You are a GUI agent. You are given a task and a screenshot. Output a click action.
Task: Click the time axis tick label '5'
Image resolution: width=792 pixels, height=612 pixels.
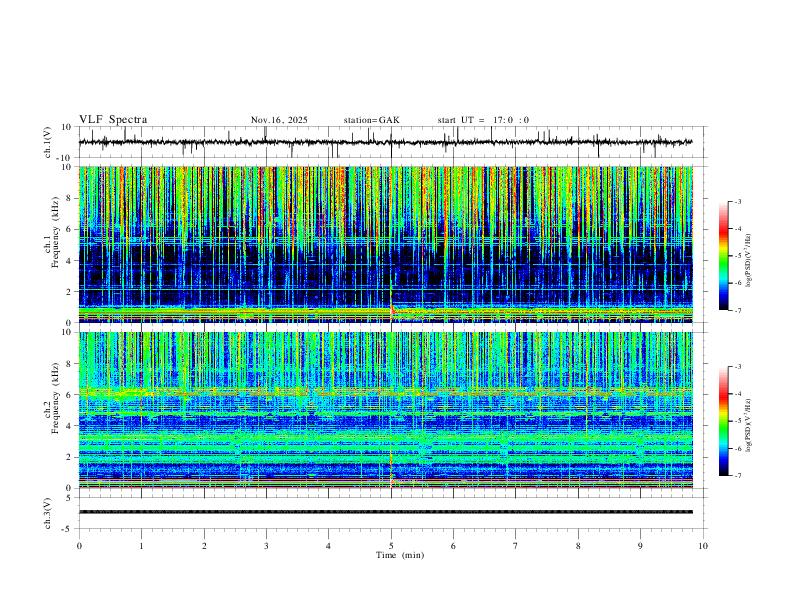[x=391, y=546]
